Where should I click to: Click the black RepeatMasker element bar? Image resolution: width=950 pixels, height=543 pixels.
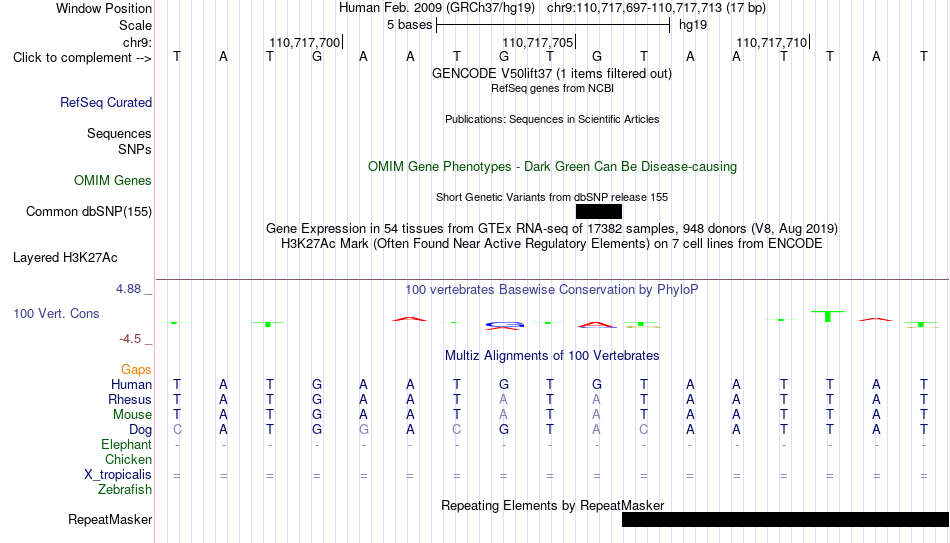786,519
